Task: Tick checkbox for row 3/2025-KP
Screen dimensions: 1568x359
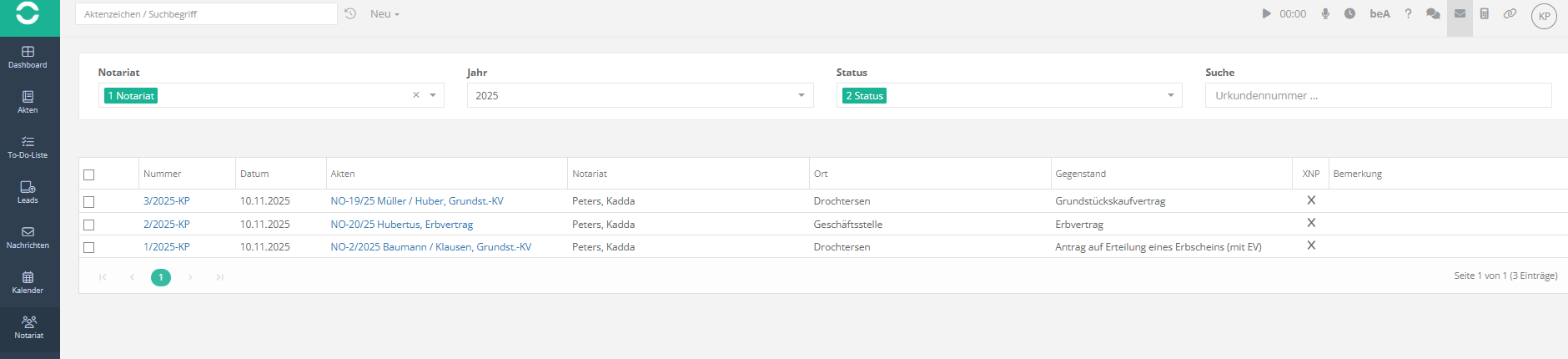Action: coord(89,202)
